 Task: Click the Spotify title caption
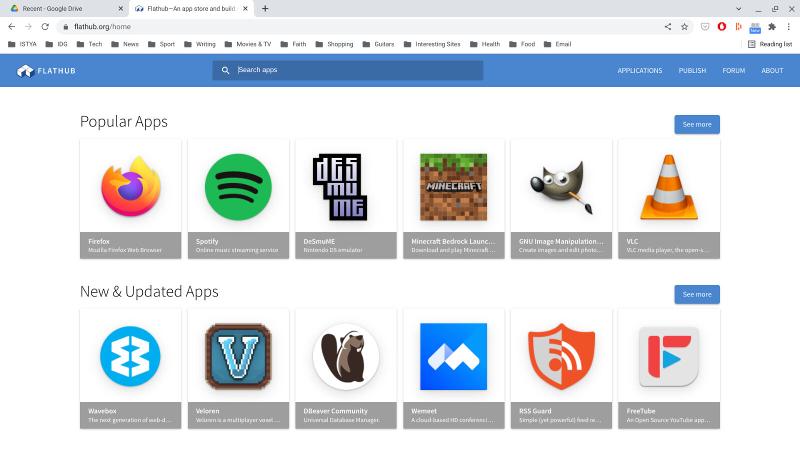tap(207, 241)
